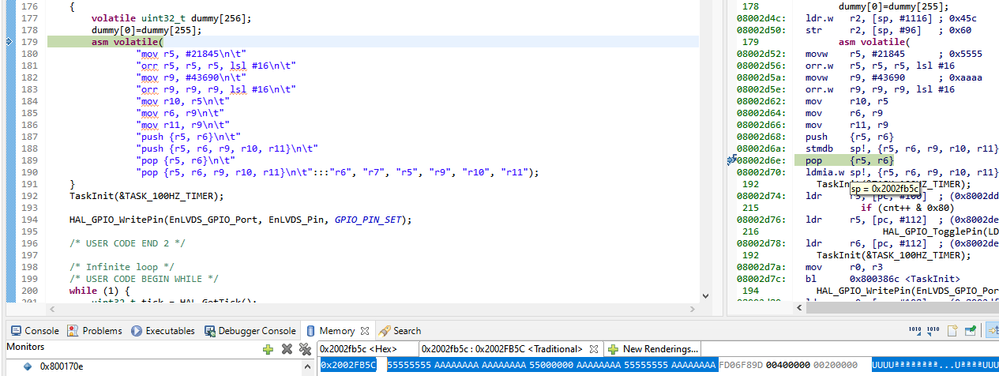Image resolution: width=999 pixels, height=376 pixels.
Task: Click the pin memory monitor icon
Action: tap(970, 331)
